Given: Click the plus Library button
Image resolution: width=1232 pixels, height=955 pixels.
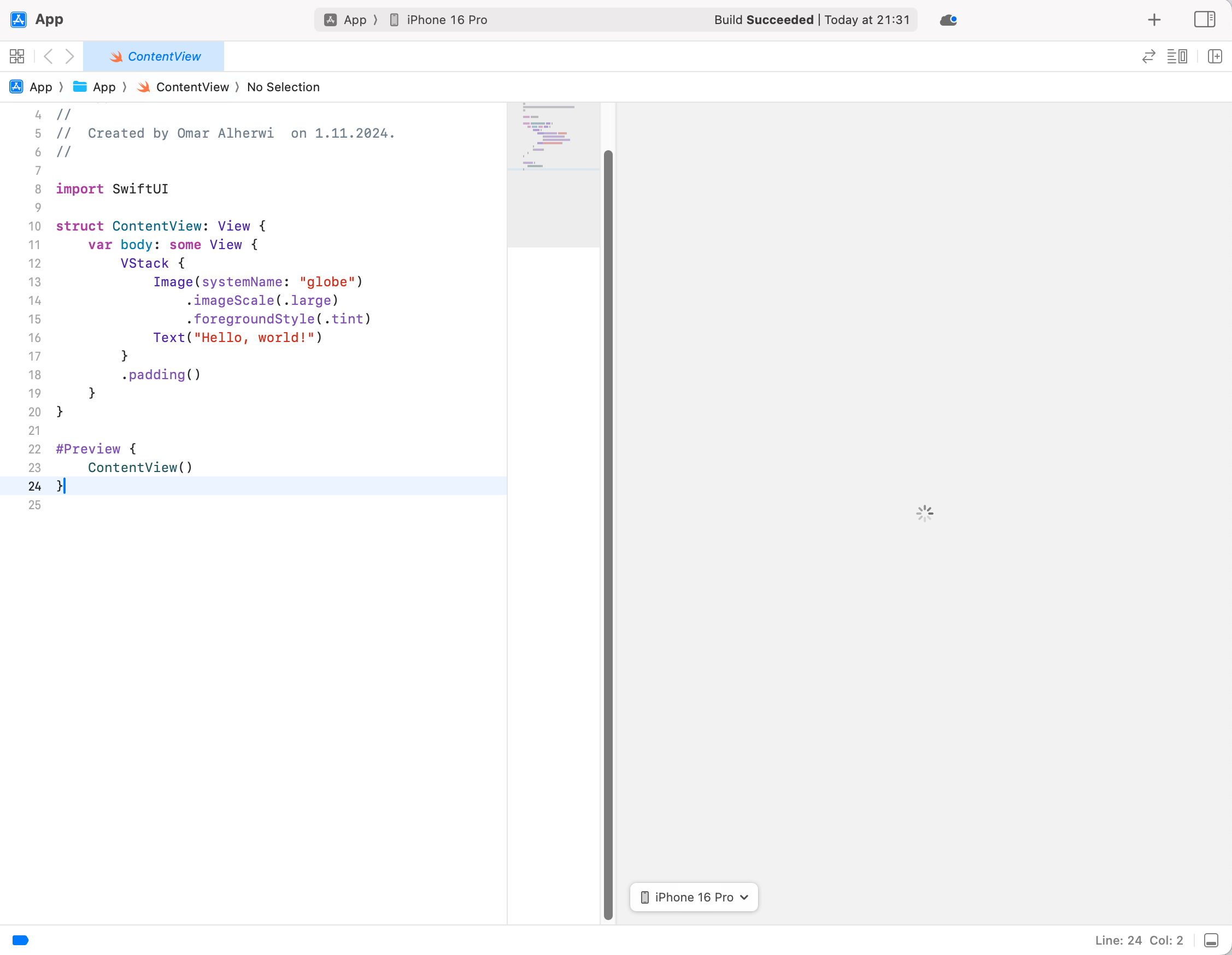Looking at the screenshot, I should pyautogui.click(x=1154, y=20).
